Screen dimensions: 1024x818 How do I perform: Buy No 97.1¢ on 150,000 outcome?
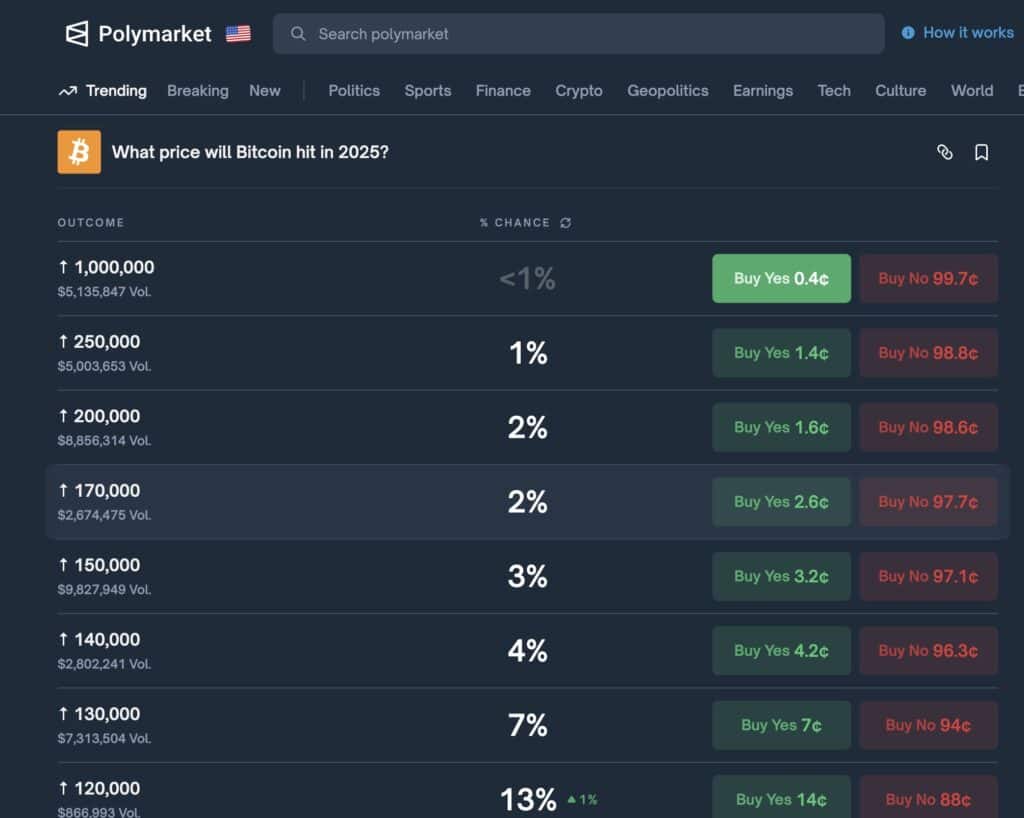point(928,576)
